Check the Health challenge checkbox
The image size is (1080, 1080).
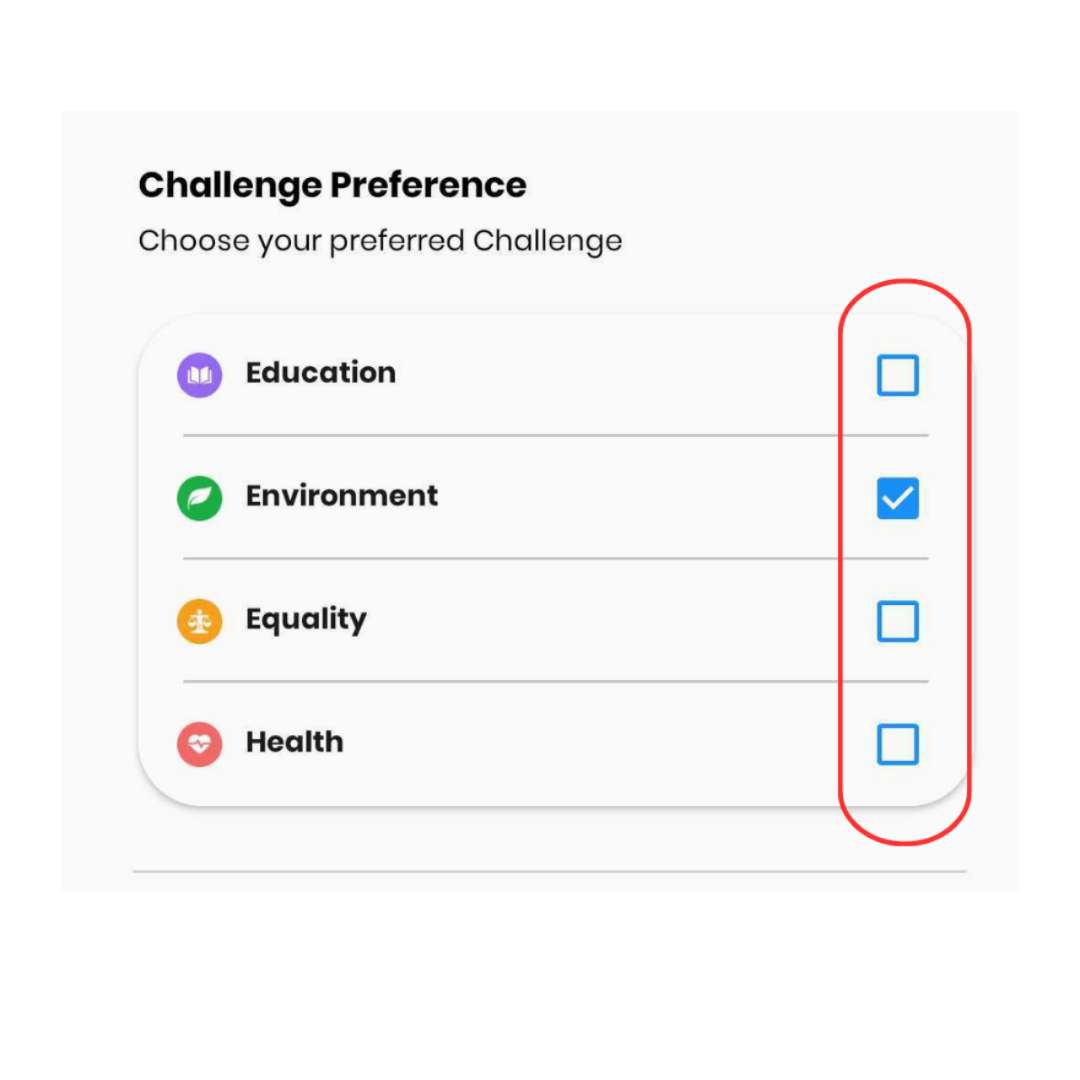coord(897,744)
